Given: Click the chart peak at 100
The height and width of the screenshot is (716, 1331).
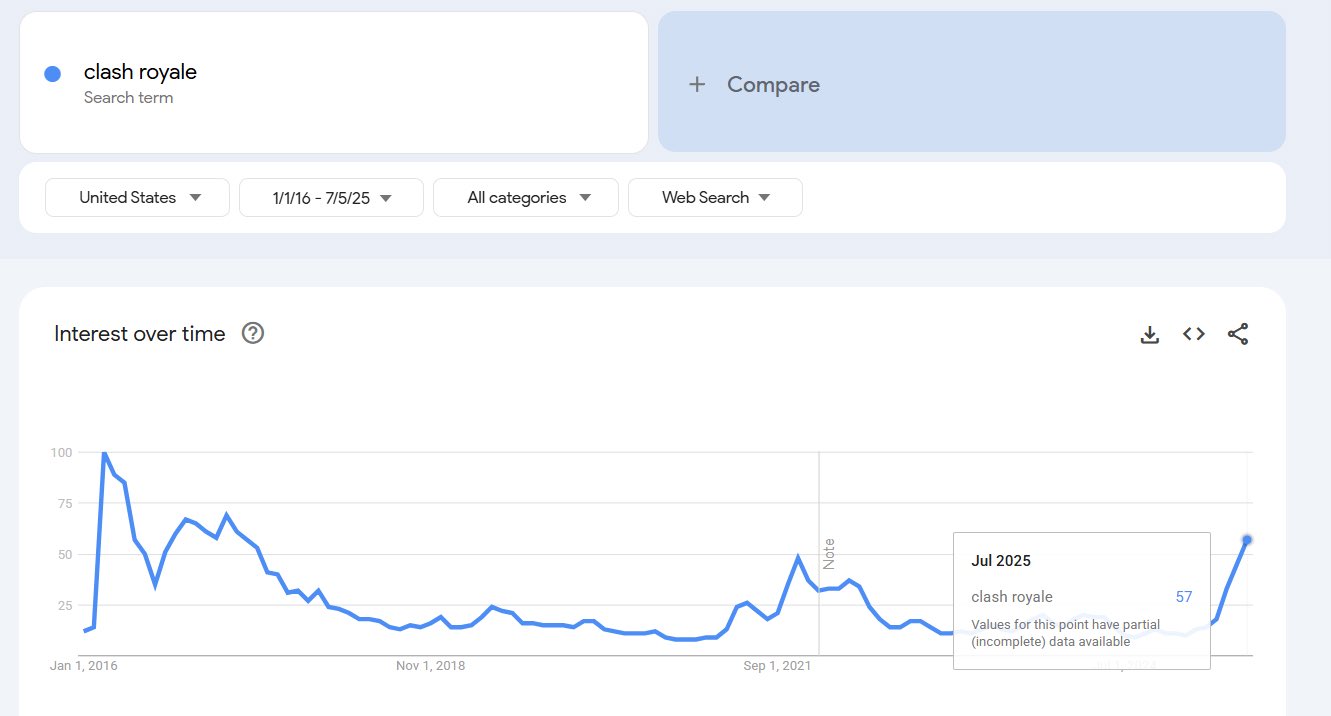Looking at the screenshot, I should click(x=104, y=453).
